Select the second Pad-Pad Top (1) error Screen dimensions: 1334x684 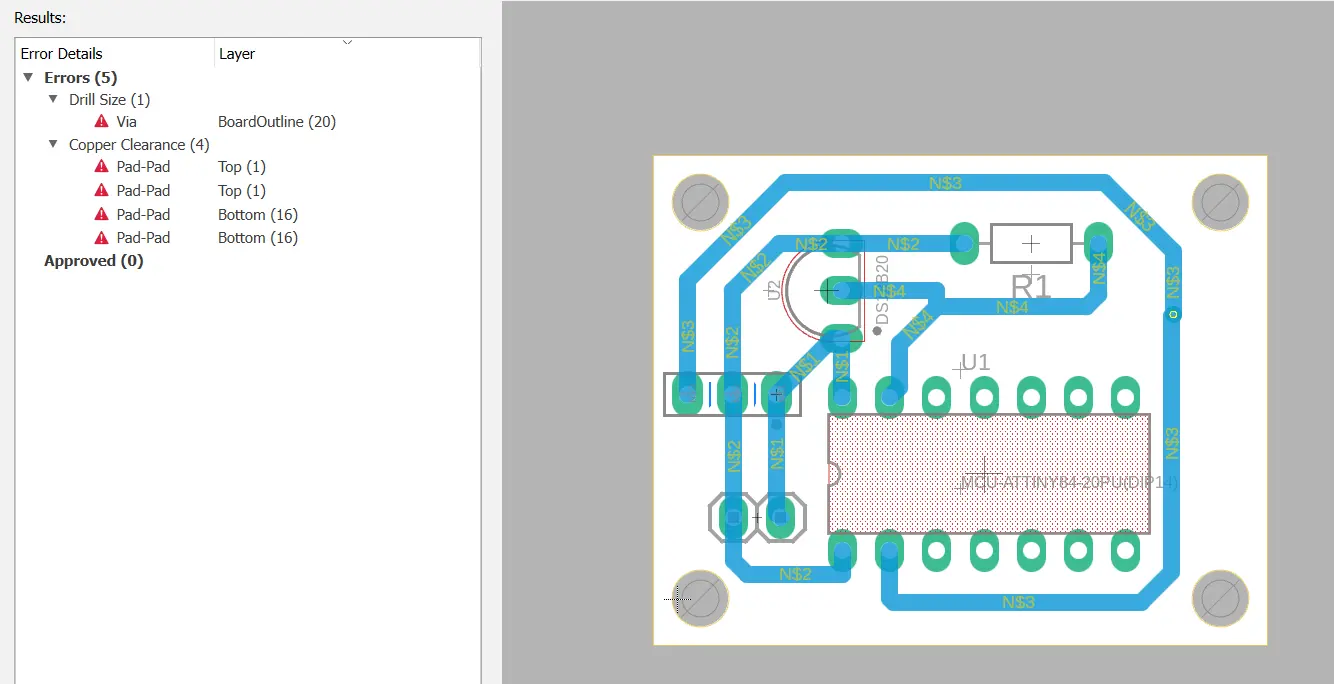pos(143,191)
